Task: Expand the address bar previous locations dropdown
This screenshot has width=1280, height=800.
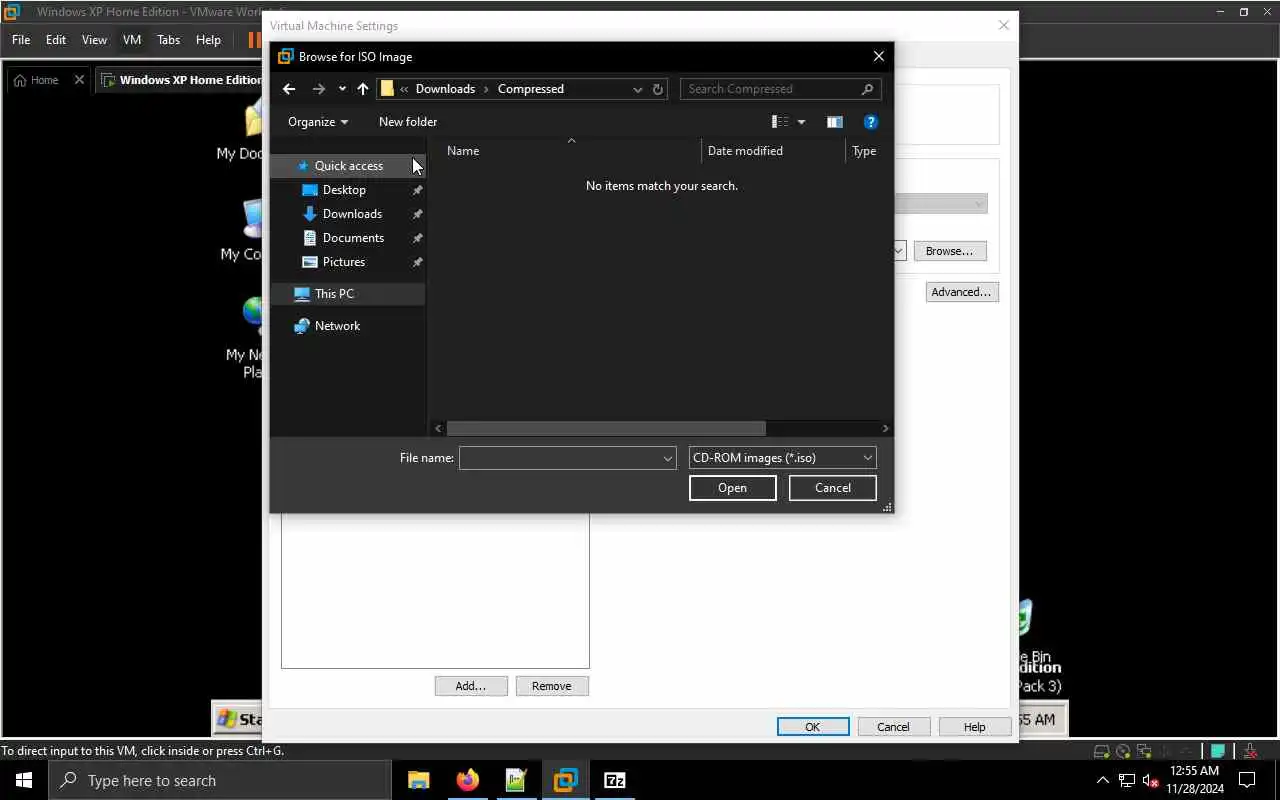Action: click(637, 89)
